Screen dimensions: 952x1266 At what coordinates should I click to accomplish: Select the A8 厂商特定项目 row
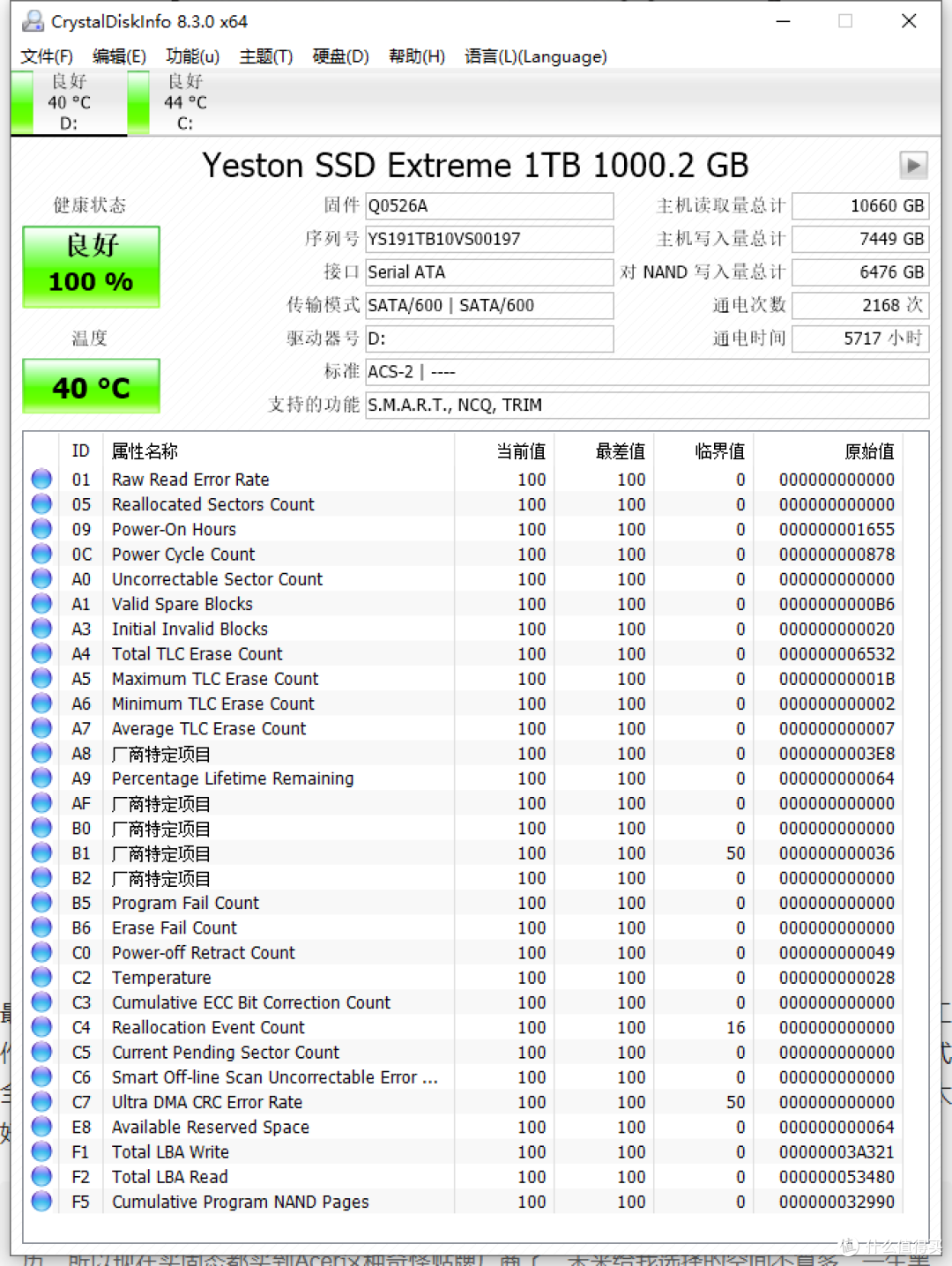click(464, 754)
